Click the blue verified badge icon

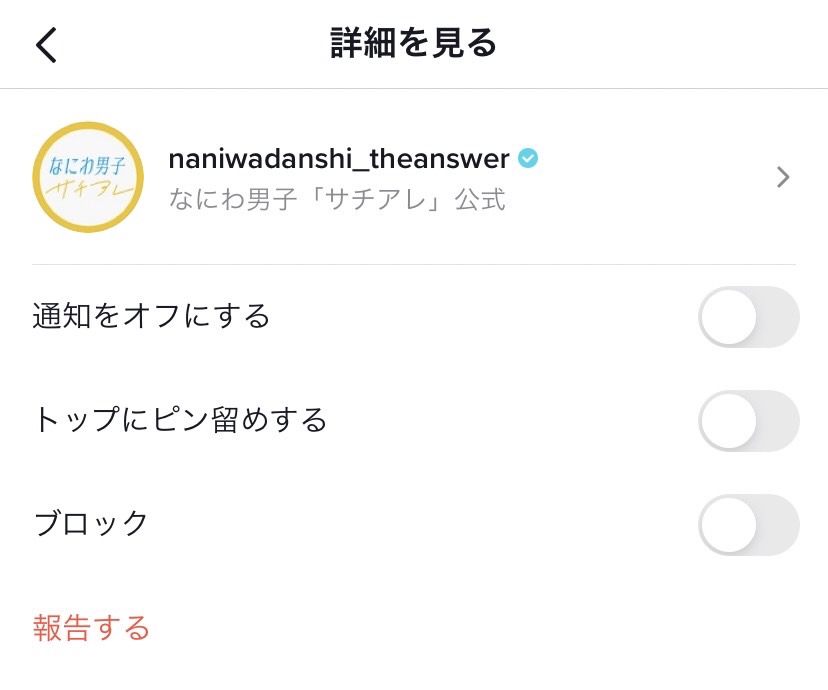coord(528,158)
